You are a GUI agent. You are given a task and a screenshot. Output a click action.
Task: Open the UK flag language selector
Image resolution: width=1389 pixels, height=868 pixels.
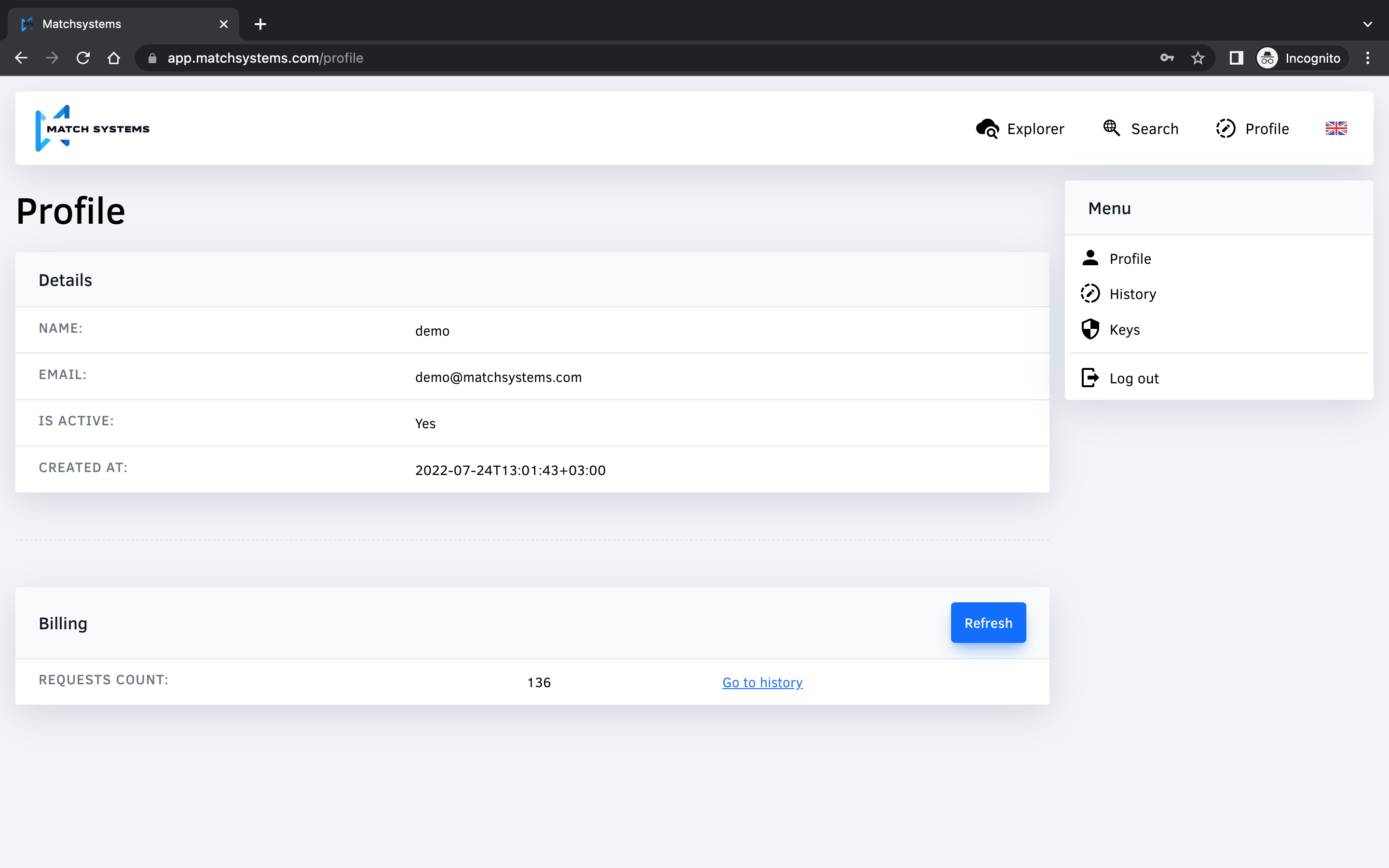click(1337, 129)
